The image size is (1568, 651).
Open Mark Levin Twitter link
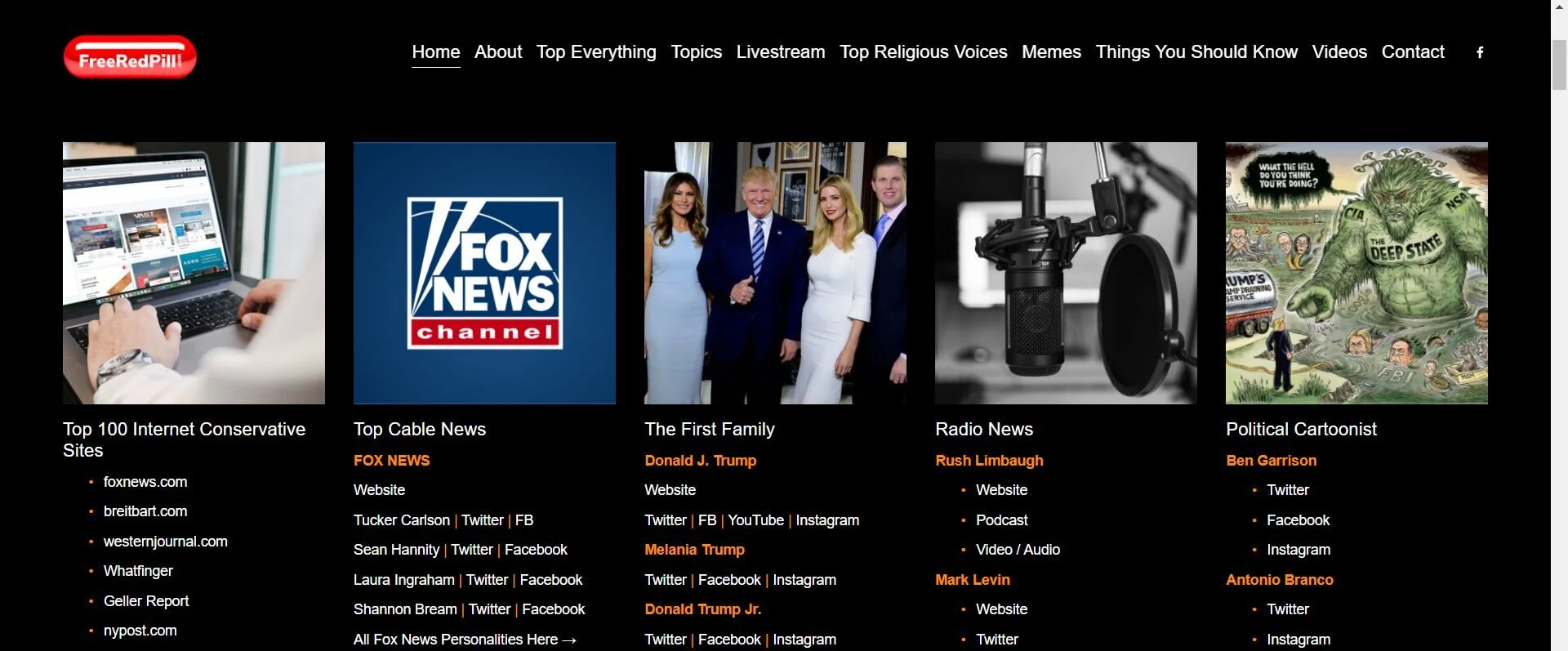(997, 640)
